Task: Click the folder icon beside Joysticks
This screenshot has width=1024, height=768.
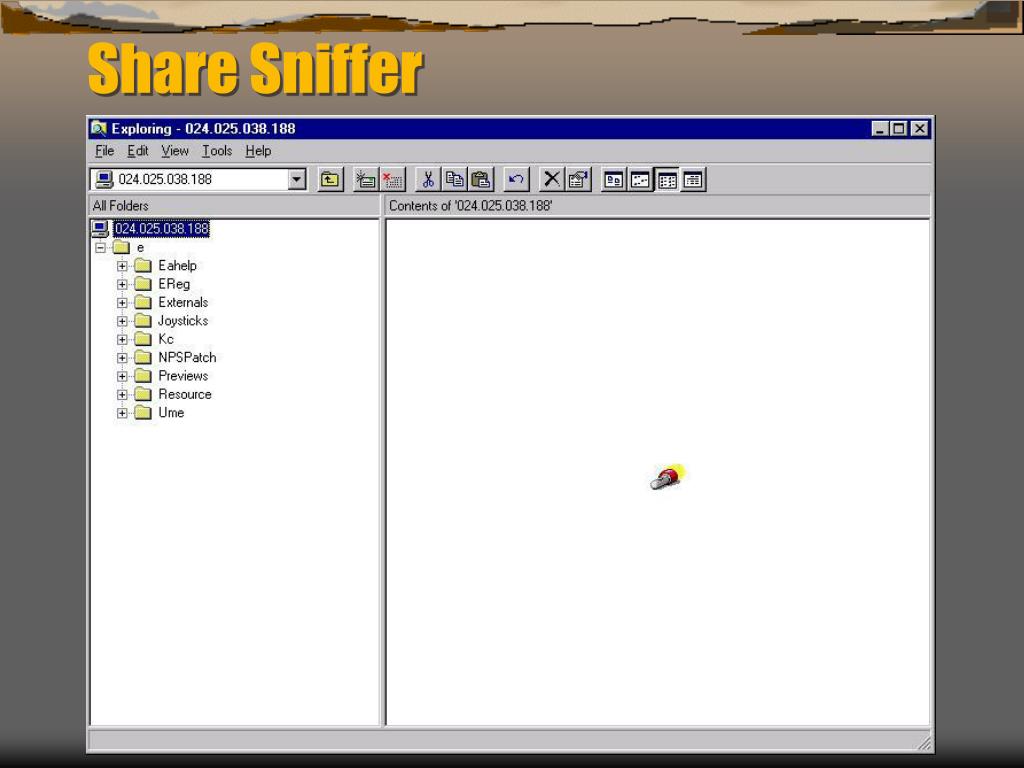Action: pyautogui.click(x=143, y=321)
